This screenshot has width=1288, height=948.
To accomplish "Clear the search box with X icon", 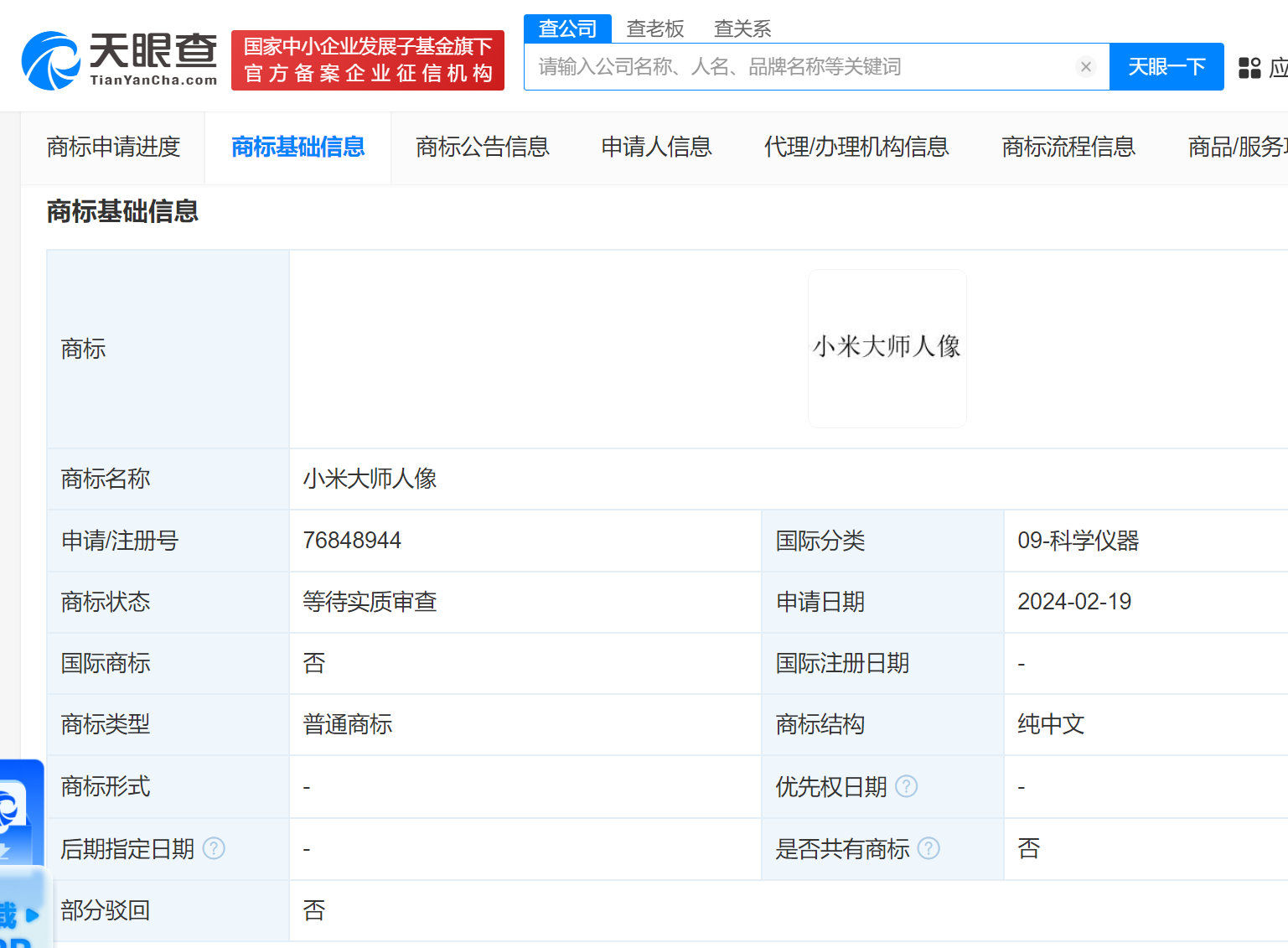I will point(1086,67).
